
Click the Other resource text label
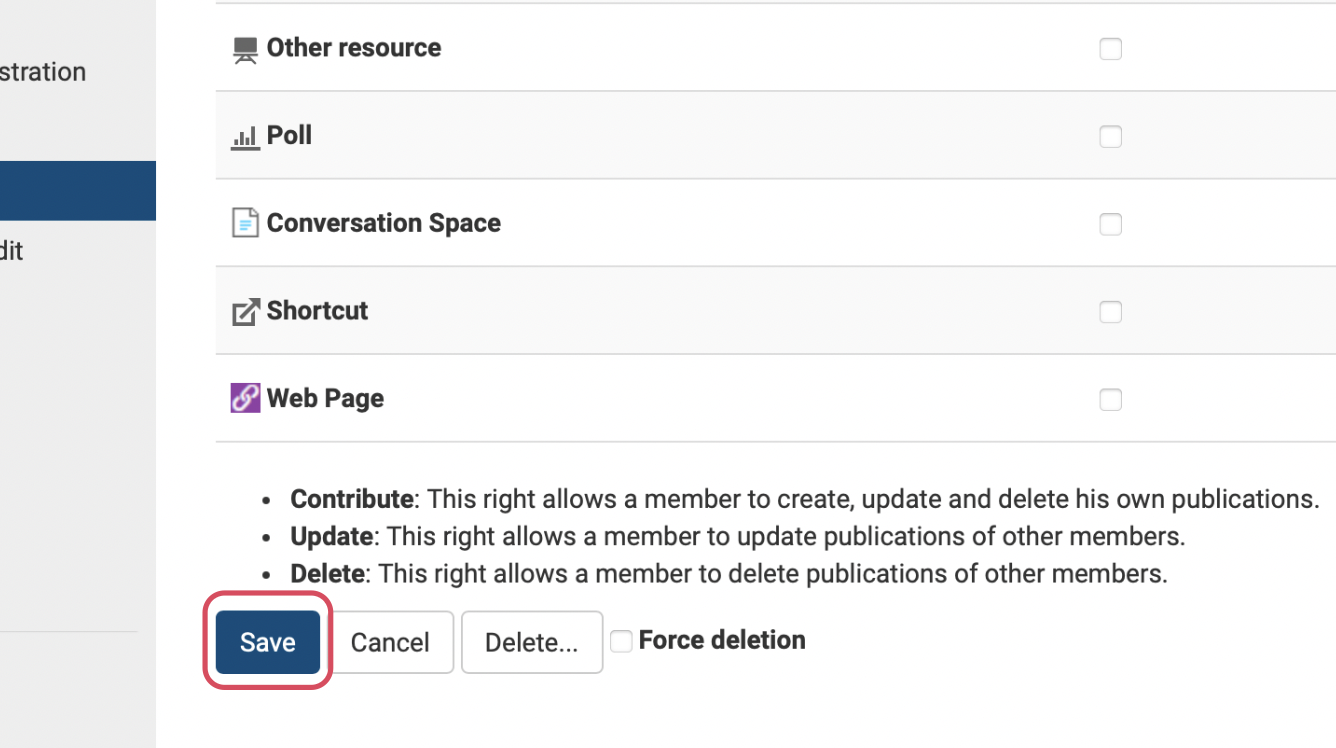click(x=353, y=48)
